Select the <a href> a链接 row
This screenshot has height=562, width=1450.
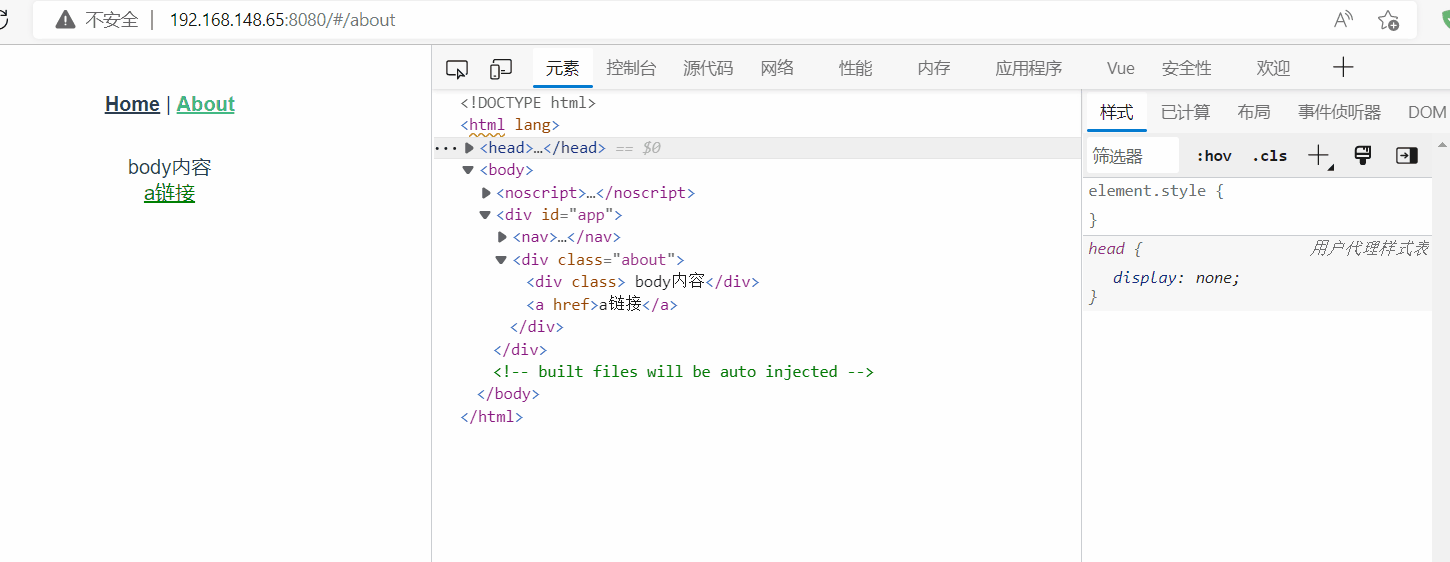[602, 304]
